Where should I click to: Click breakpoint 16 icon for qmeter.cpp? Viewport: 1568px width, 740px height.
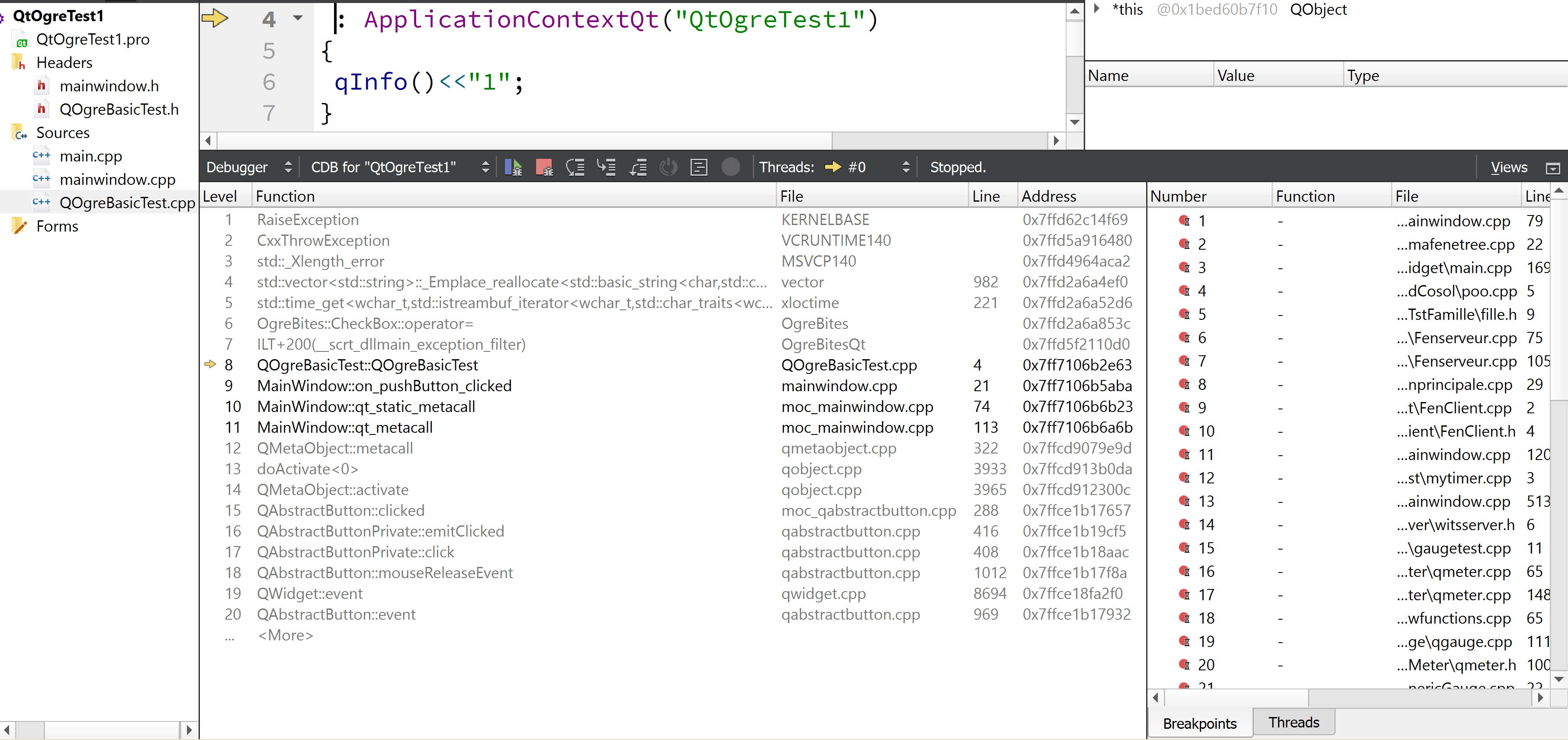tap(1184, 571)
